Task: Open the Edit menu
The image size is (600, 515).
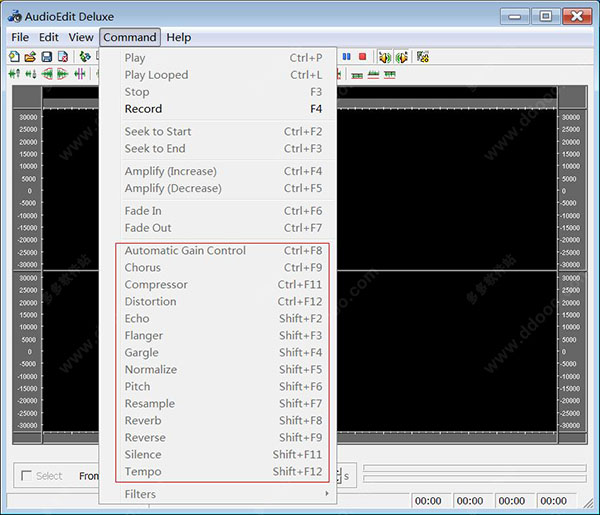Action: (x=49, y=37)
